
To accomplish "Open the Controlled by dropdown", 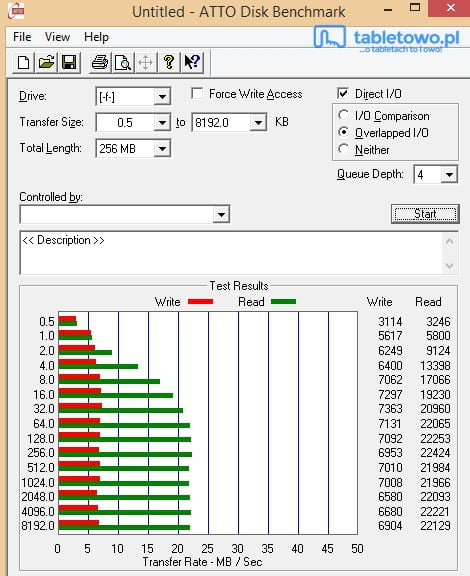I will tap(221, 215).
